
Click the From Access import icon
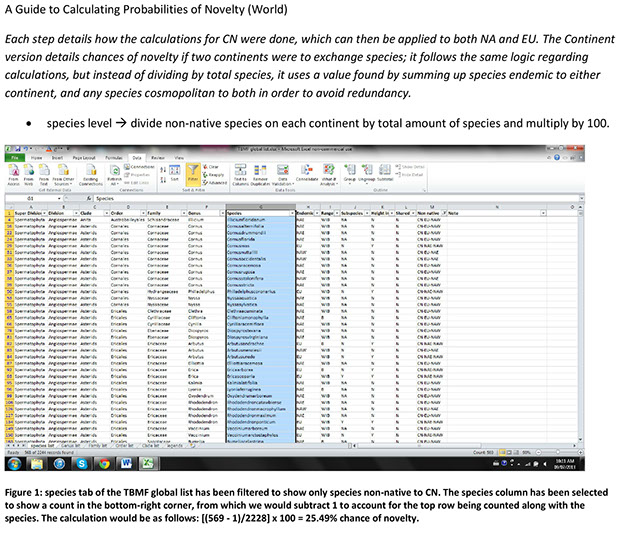coord(14,175)
